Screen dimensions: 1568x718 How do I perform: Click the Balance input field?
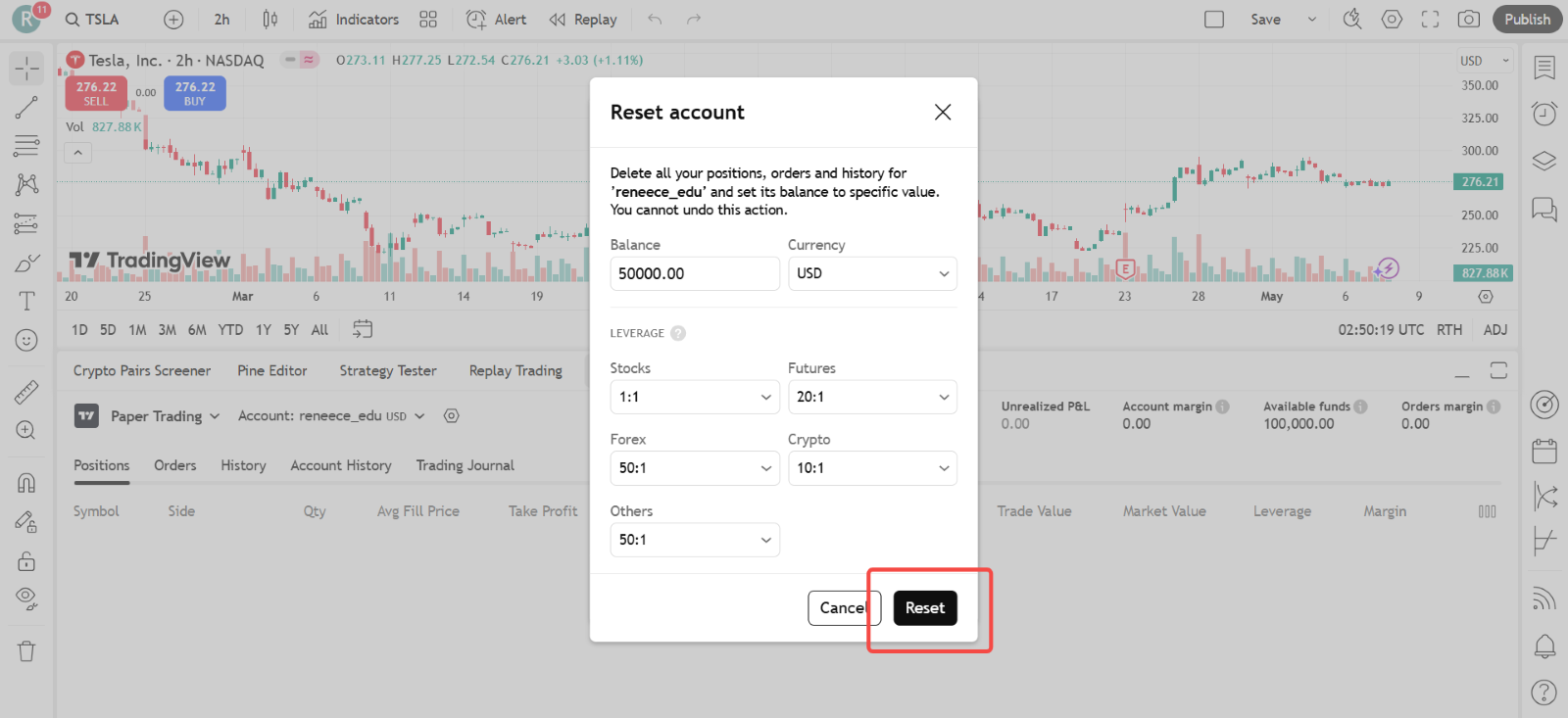click(x=694, y=274)
